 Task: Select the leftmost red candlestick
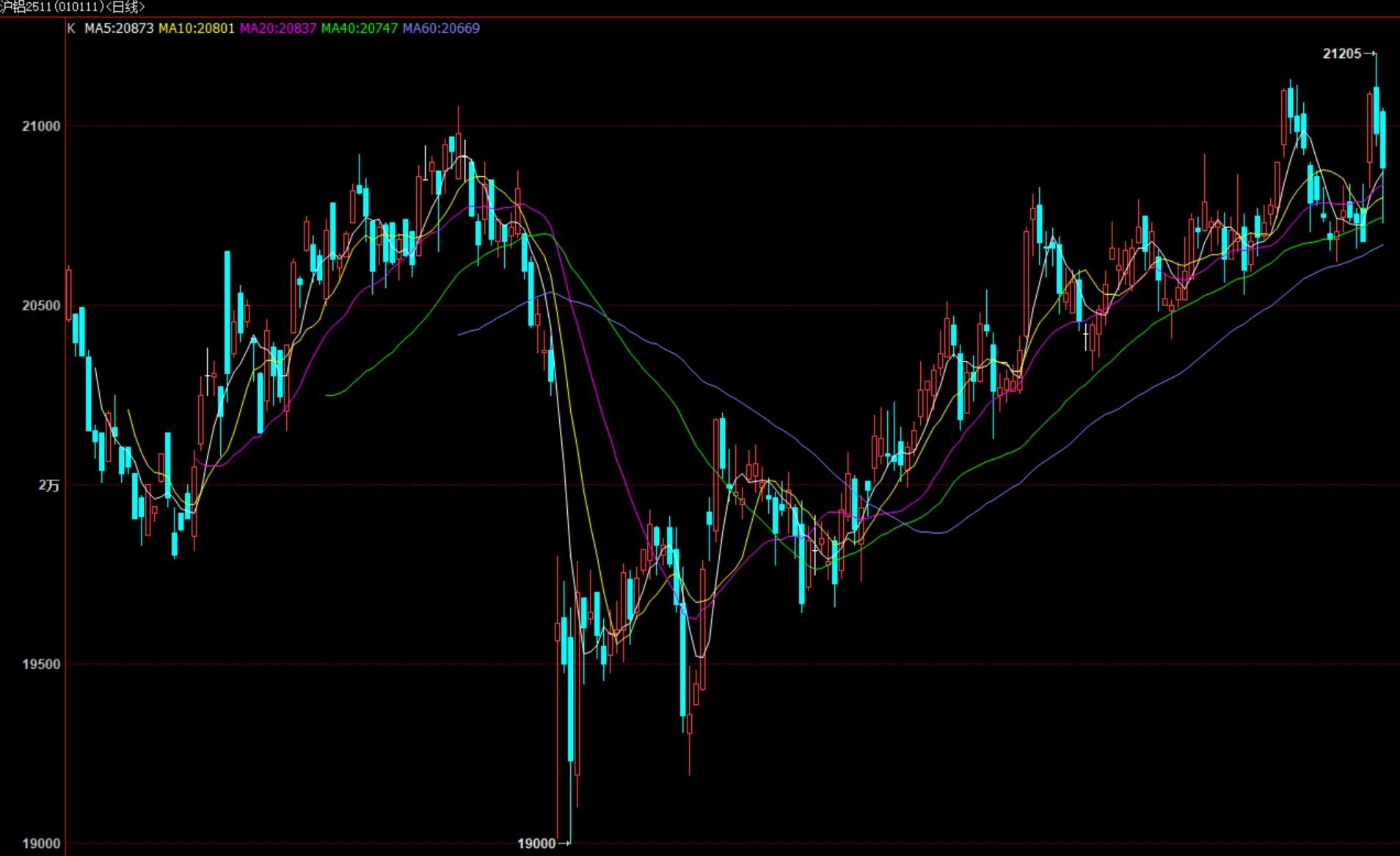[69, 293]
